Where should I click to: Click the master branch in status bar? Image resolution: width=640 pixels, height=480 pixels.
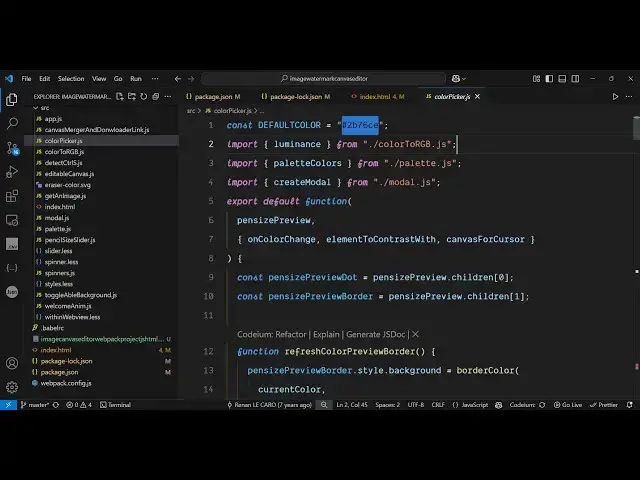coord(36,405)
